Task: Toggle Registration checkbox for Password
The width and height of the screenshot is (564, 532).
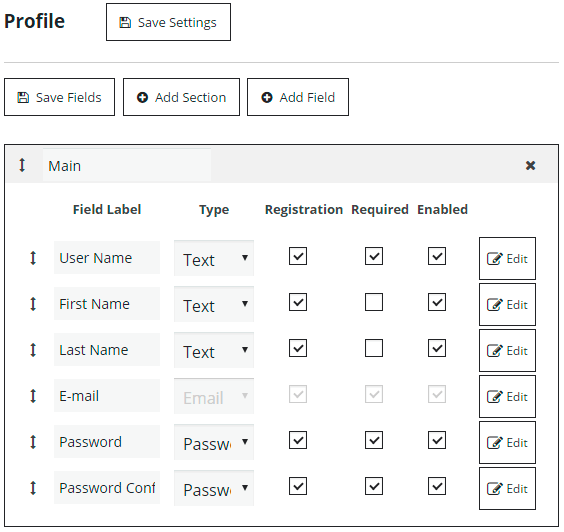Action: [x=298, y=440]
